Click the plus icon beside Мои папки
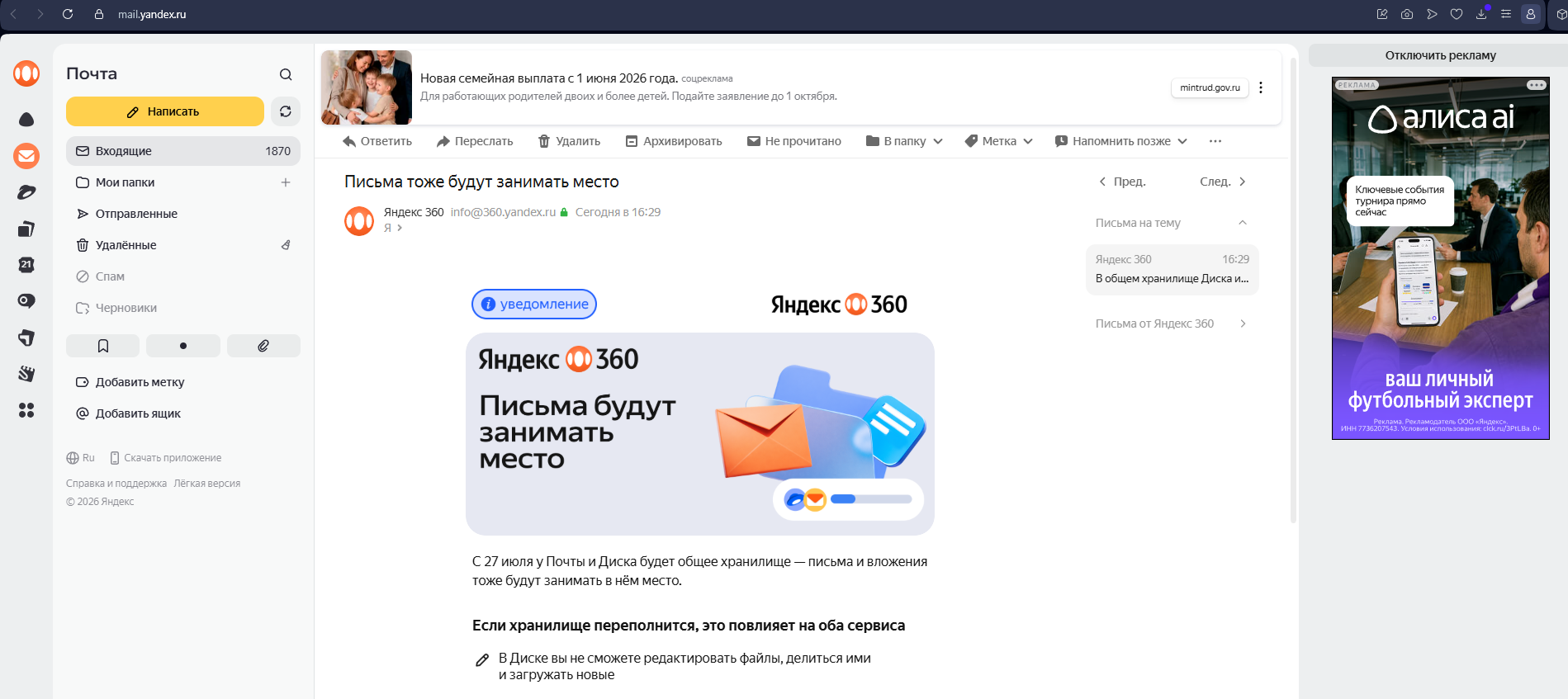This screenshot has width=1568, height=699. coord(286,182)
